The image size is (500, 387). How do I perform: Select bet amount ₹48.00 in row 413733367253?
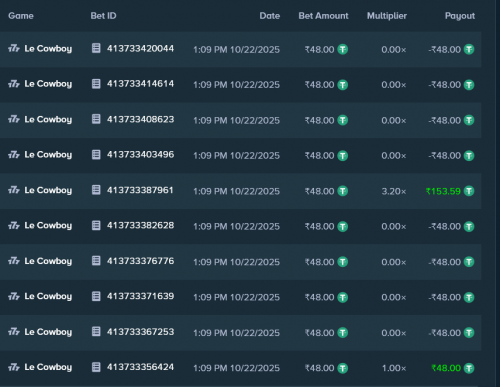pyautogui.click(x=319, y=333)
